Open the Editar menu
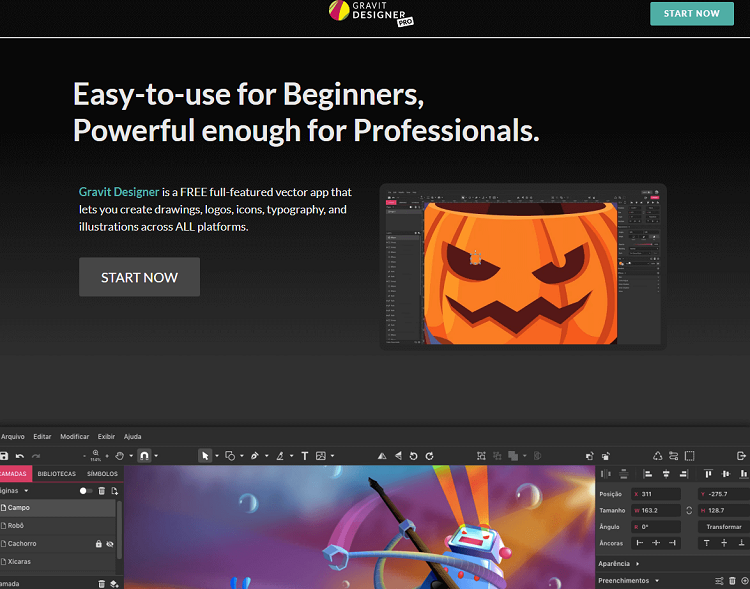750x589 pixels. (42, 436)
